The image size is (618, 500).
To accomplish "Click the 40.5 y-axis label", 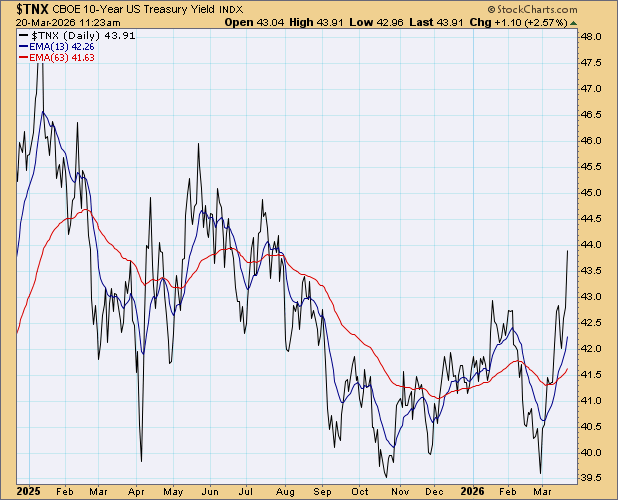I will click(x=592, y=427).
